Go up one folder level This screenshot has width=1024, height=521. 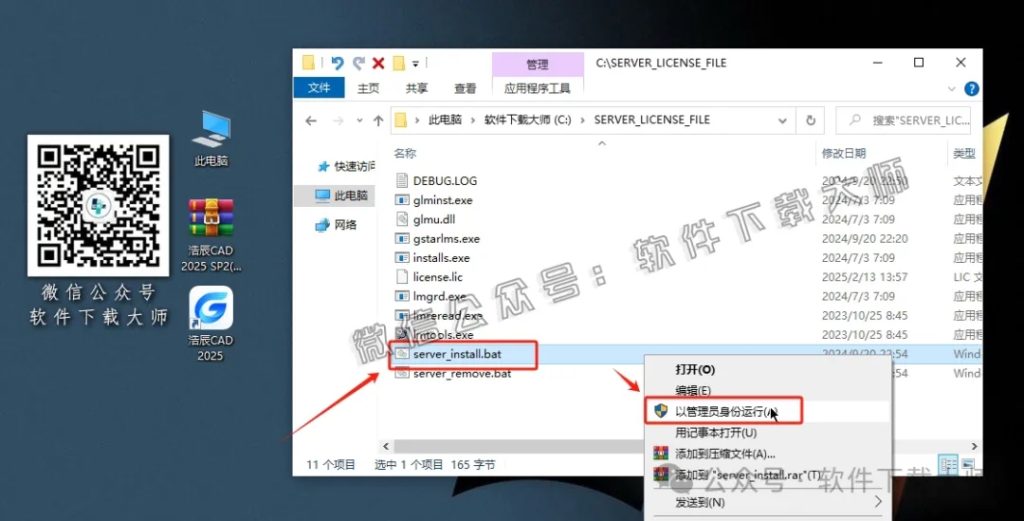(x=378, y=121)
